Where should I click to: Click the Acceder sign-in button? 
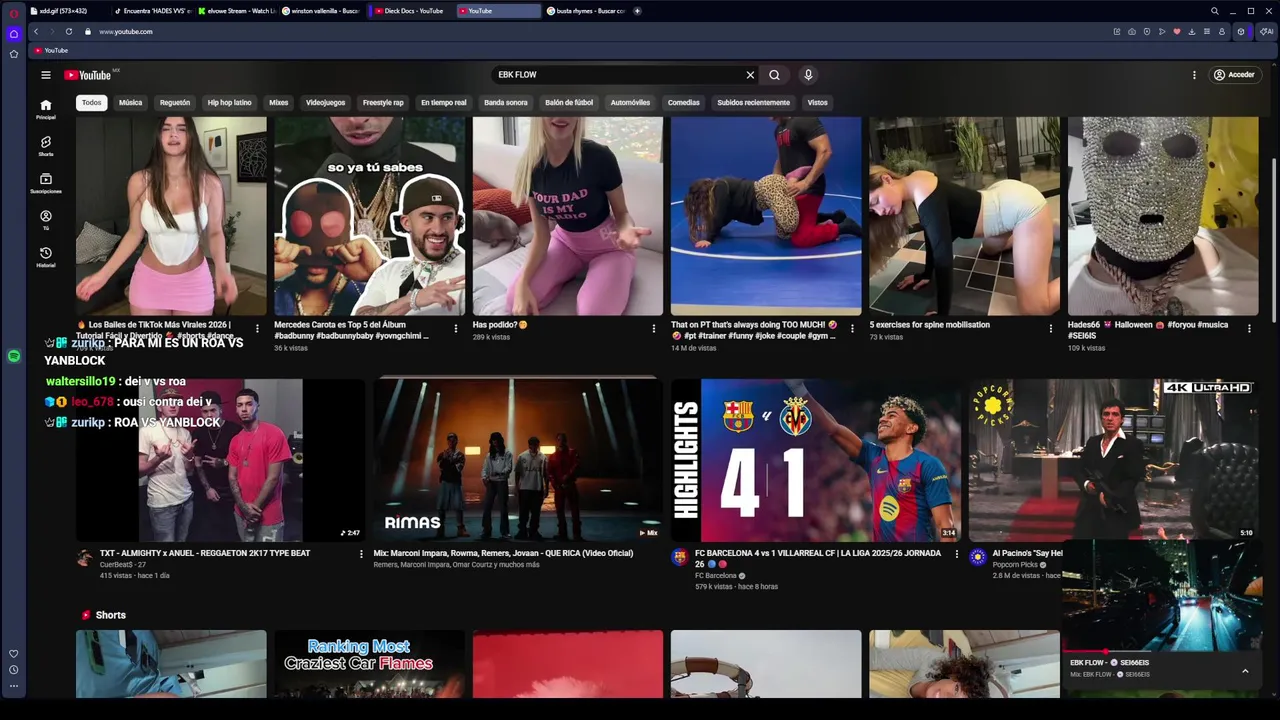click(1234, 75)
